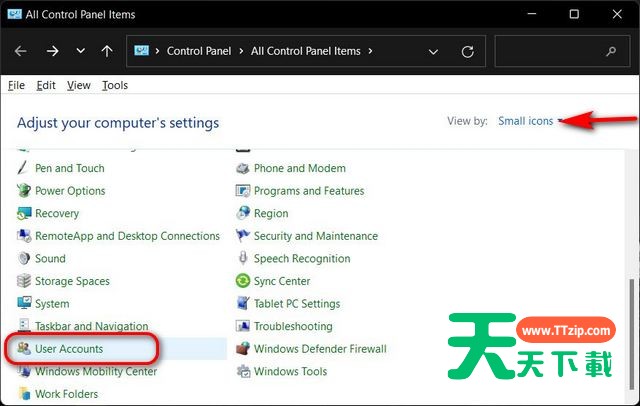Screen dimensions: 640x406
Task: Click the Sync Center green icon
Action: 242,281
